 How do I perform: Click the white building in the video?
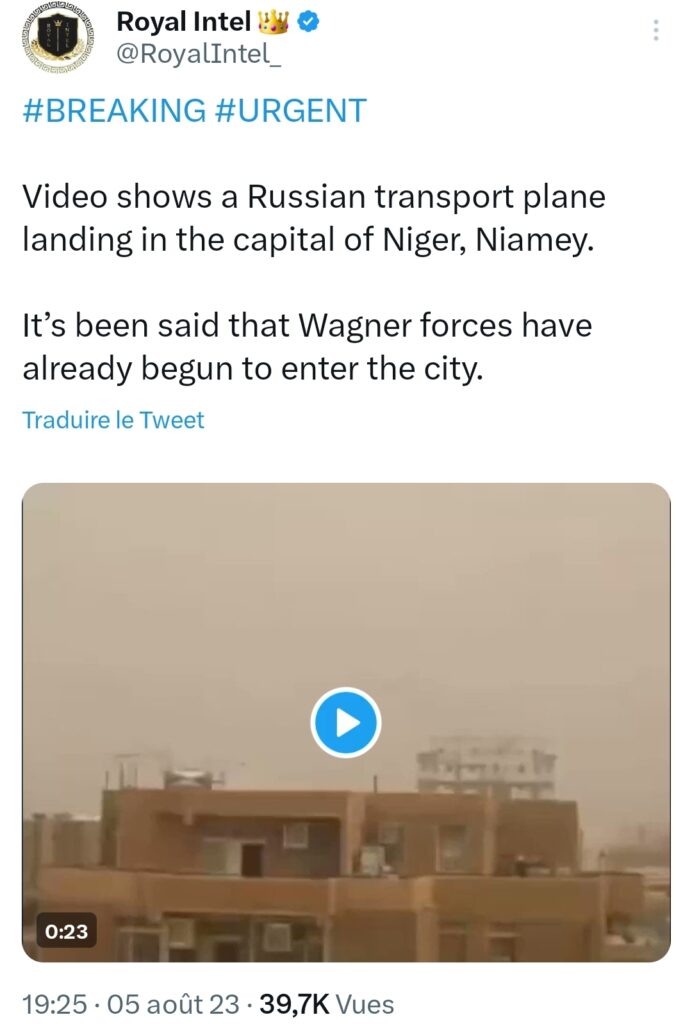tap(486, 767)
